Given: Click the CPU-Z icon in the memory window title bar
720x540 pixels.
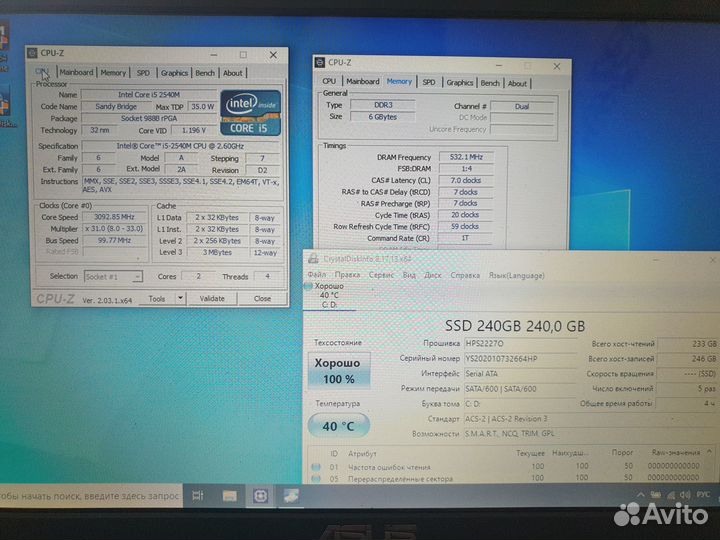Looking at the screenshot, I should [x=320, y=62].
